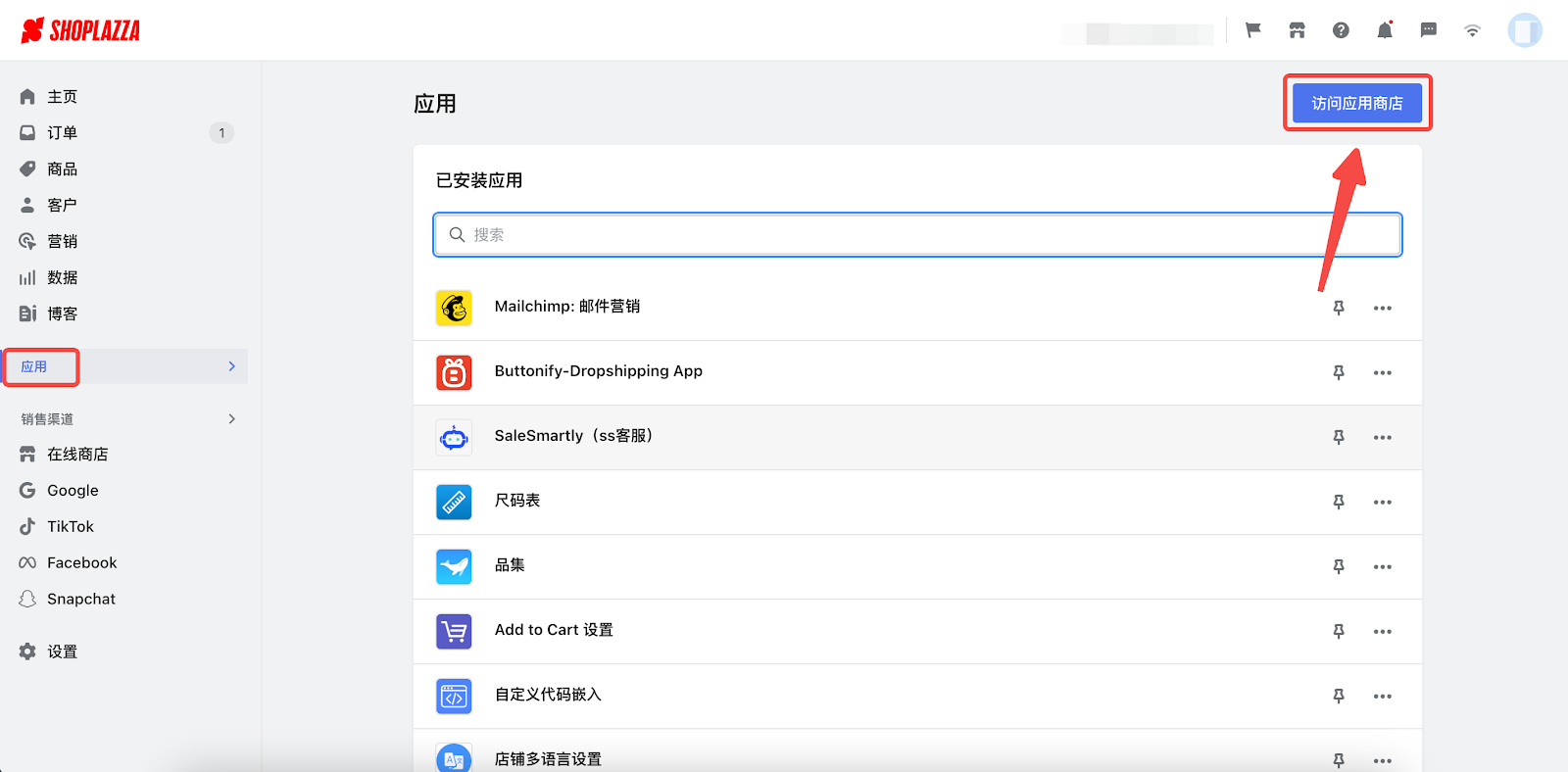This screenshot has width=1568, height=772.
Task: Open the 品集 whale icon
Action: pos(454,567)
